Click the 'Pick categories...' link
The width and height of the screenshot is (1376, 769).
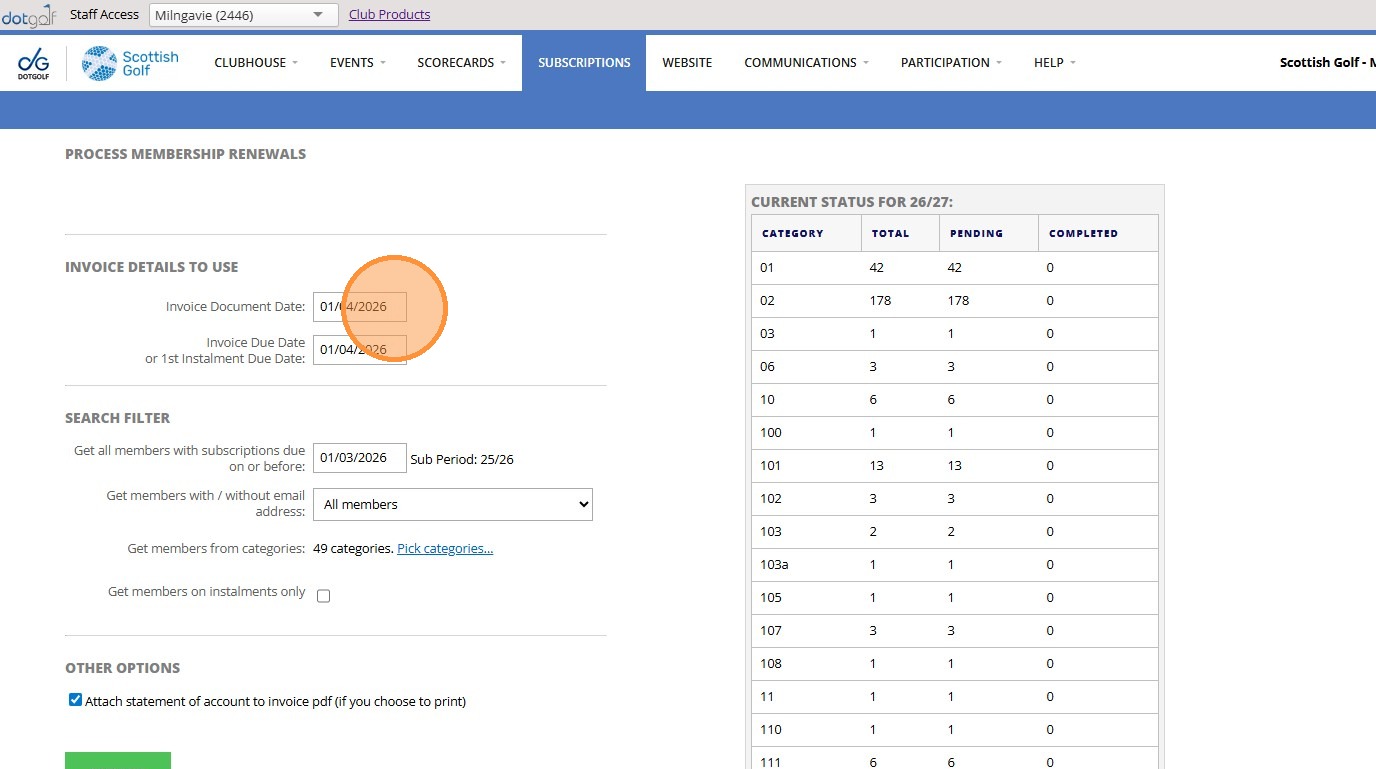tap(445, 549)
